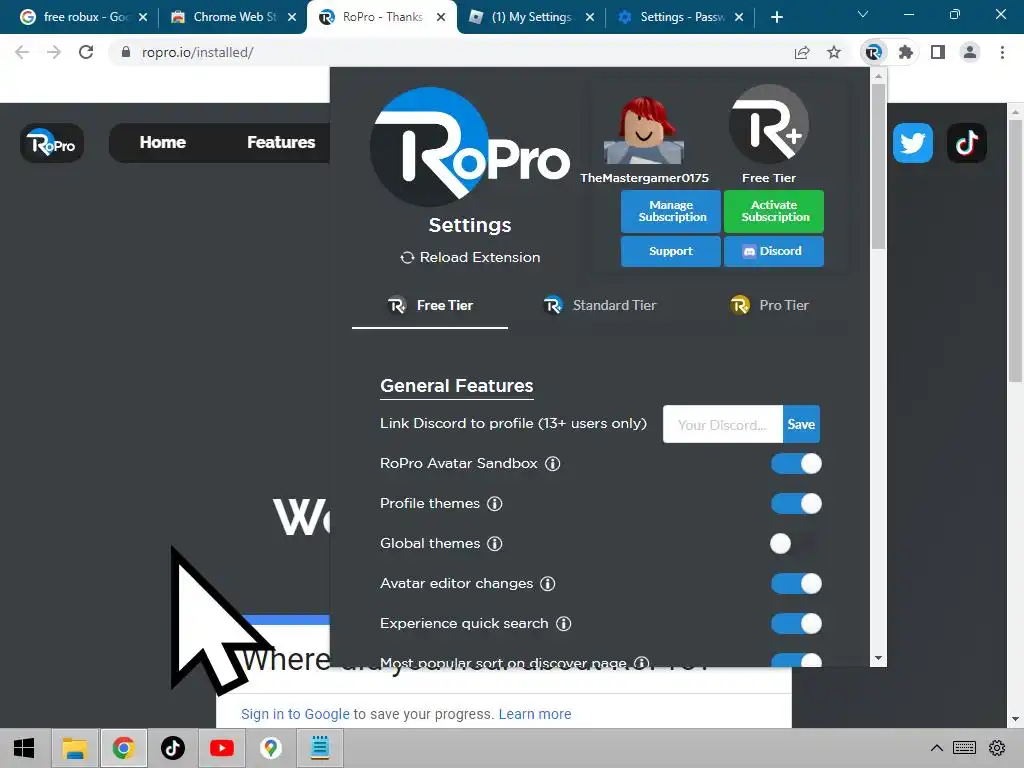Show info for RoPro Avatar Sandbox
The image size is (1024, 768).
pyautogui.click(x=552, y=464)
